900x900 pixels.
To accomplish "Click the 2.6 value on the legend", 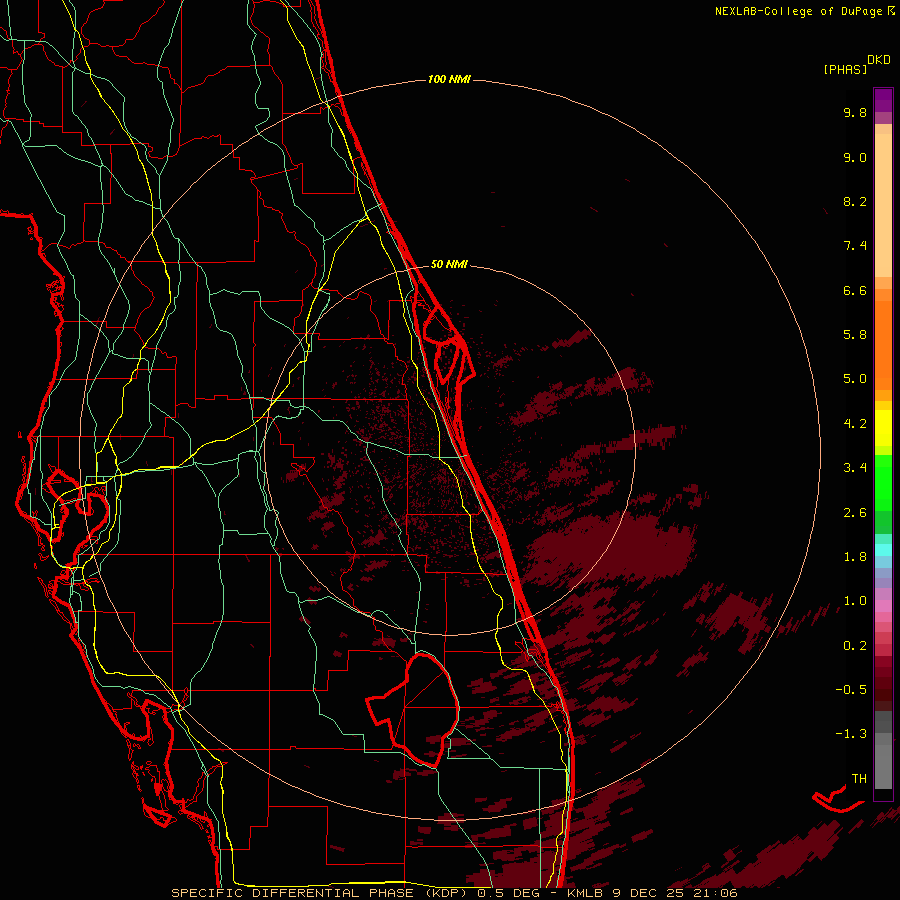I will point(855,512).
